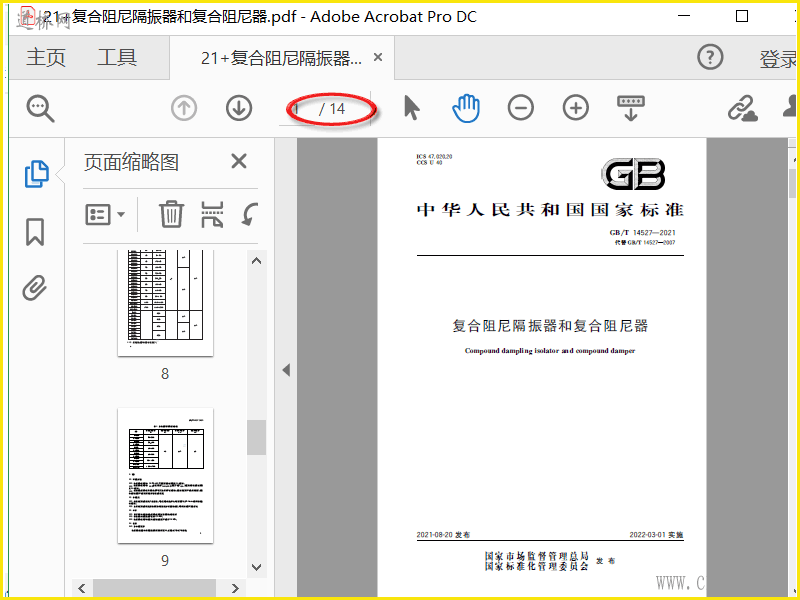800x600 pixels.
Task: Close the 21+复合阻尼隔振器 document tab
Action: (378, 57)
